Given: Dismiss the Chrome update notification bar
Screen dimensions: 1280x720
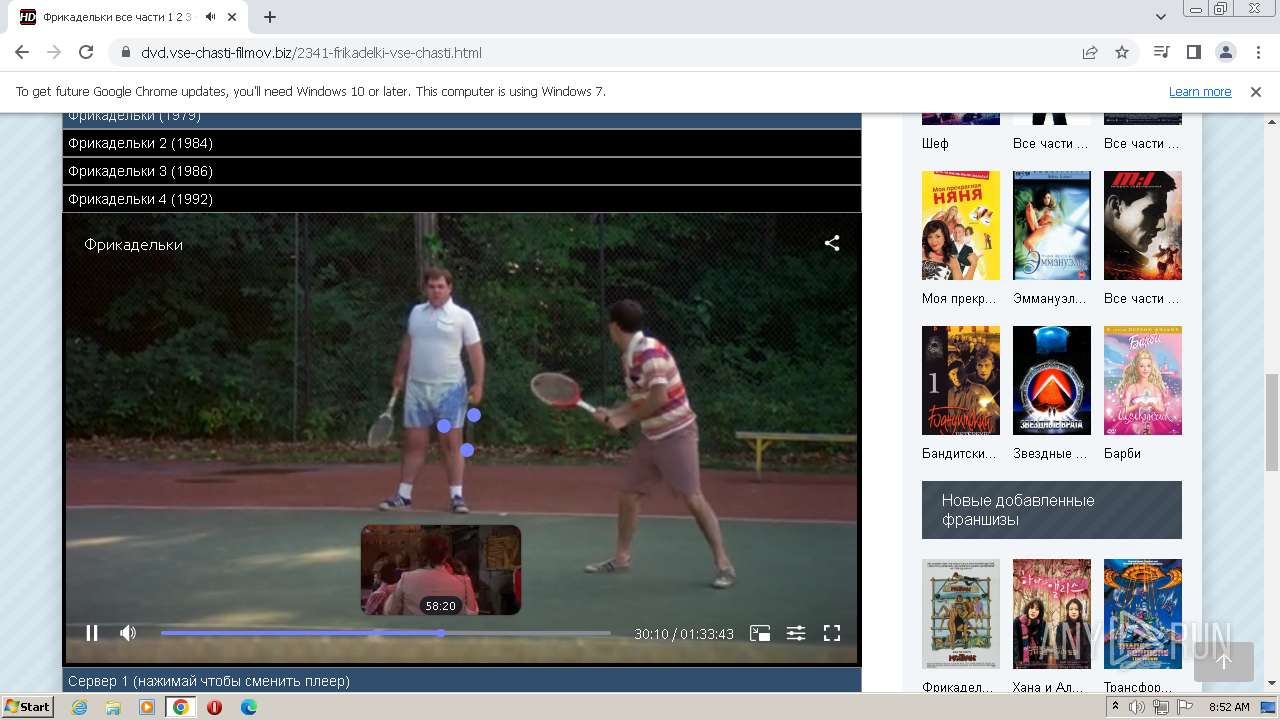Looking at the screenshot, I should 1256,91.
